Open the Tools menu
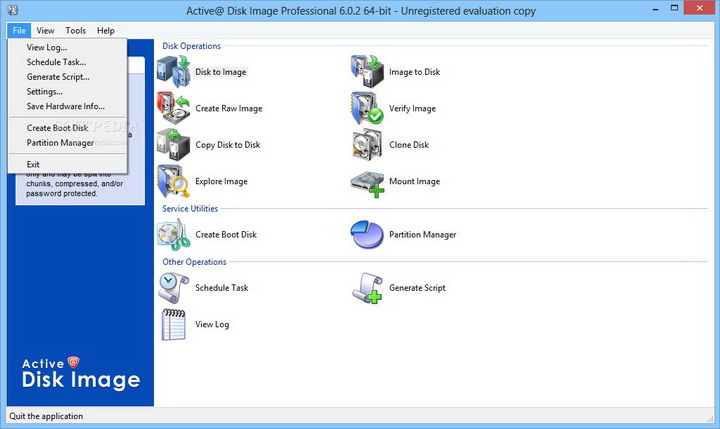 [75, 30]
